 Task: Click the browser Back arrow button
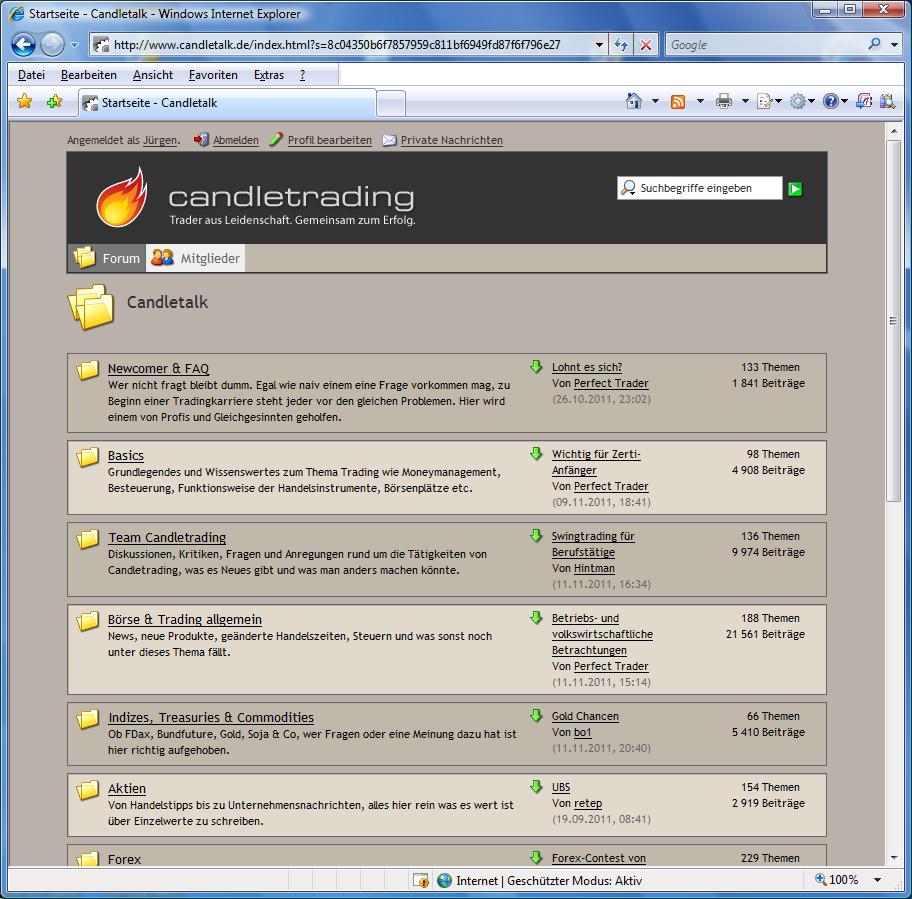tap(23, 45)
